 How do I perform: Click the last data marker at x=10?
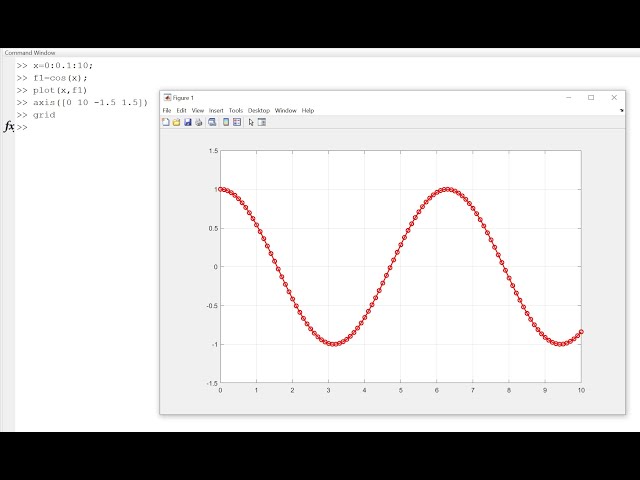point(581,332)
